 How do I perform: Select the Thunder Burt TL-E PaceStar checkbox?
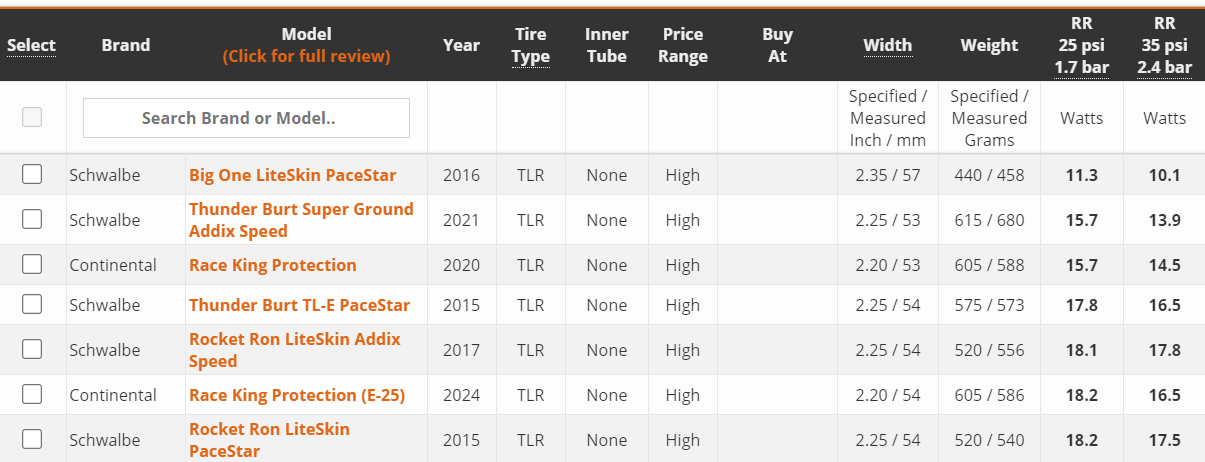pyautogui.click(x=32, y=304)
